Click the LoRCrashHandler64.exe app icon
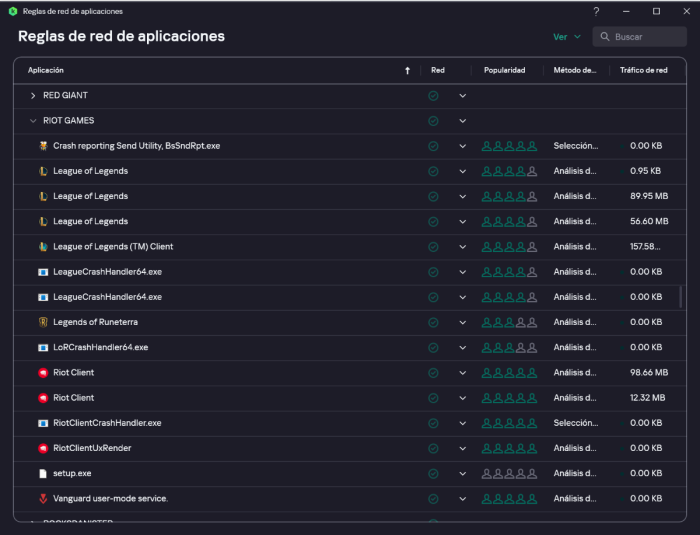 (43, 347)
